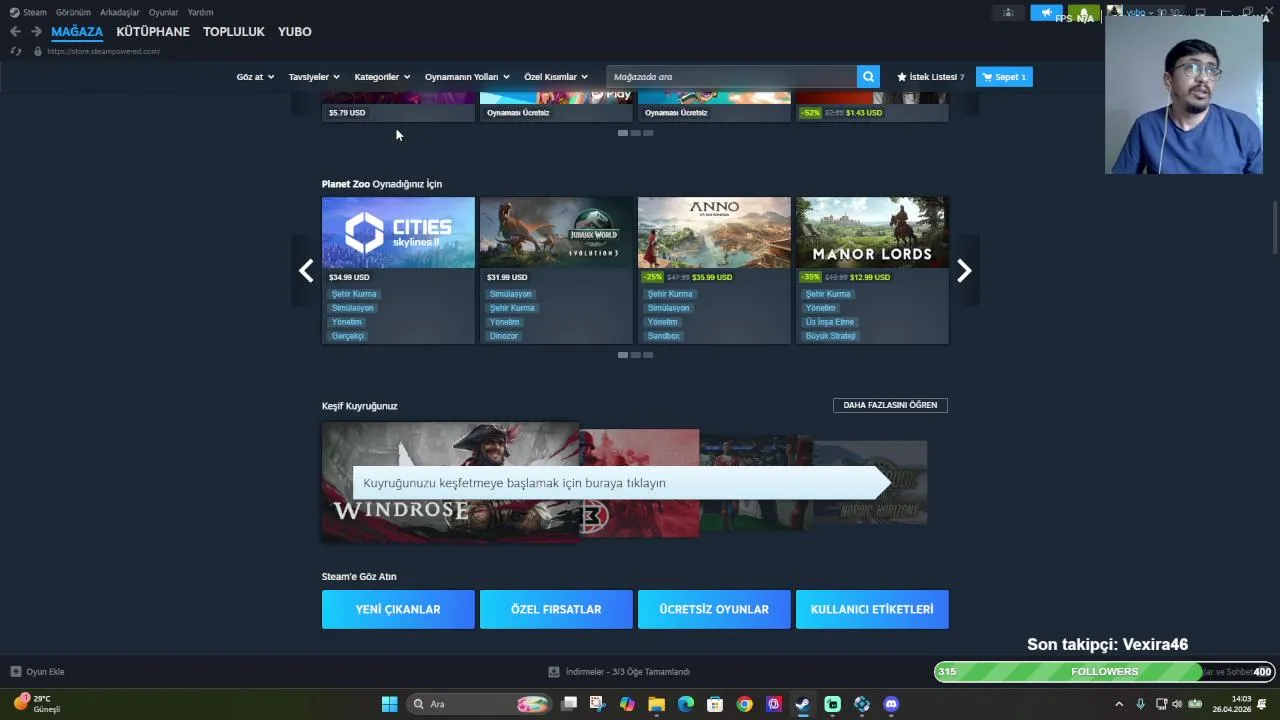Open Google Chrome from taskbar
This screenshot has height=720, width=1280.
click(744, 704)
